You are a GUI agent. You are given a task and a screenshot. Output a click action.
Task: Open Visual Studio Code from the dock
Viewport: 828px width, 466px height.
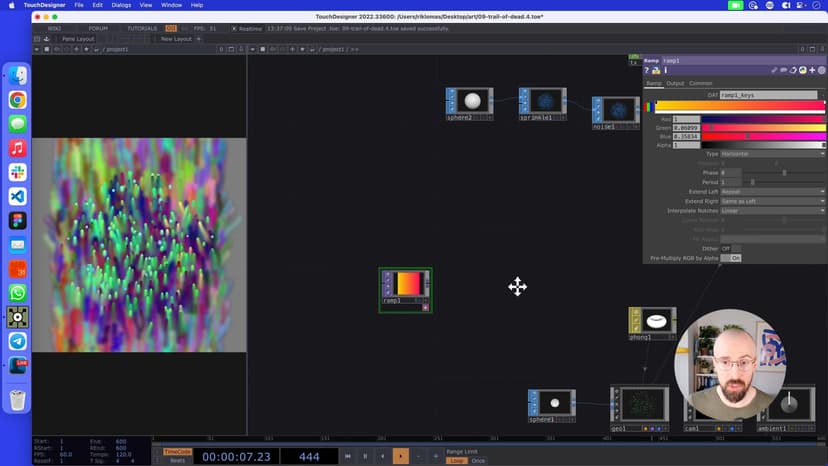pyautogui.click(x=17, y=196)
